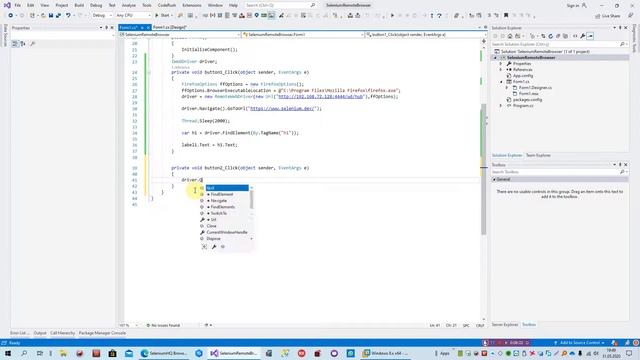Click the Save icon in the toolbar

pos(51,16)
